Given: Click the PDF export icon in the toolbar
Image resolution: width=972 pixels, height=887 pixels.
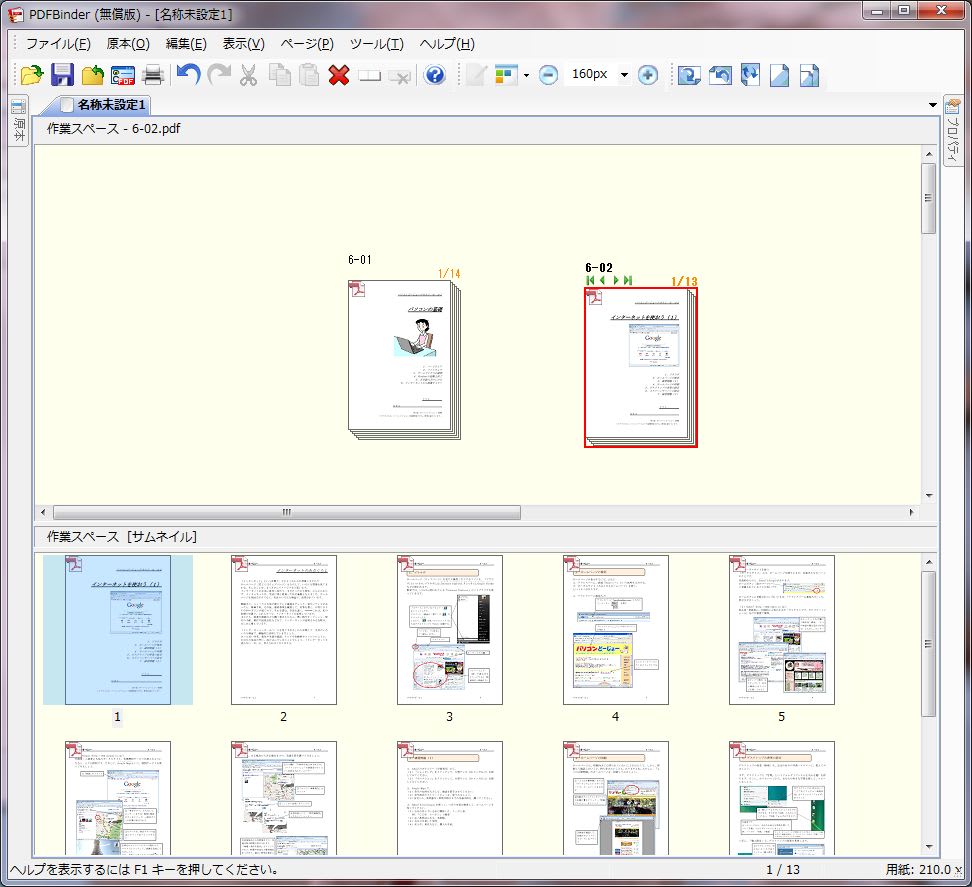Looking at the screenshot, I should coord(123,75).
